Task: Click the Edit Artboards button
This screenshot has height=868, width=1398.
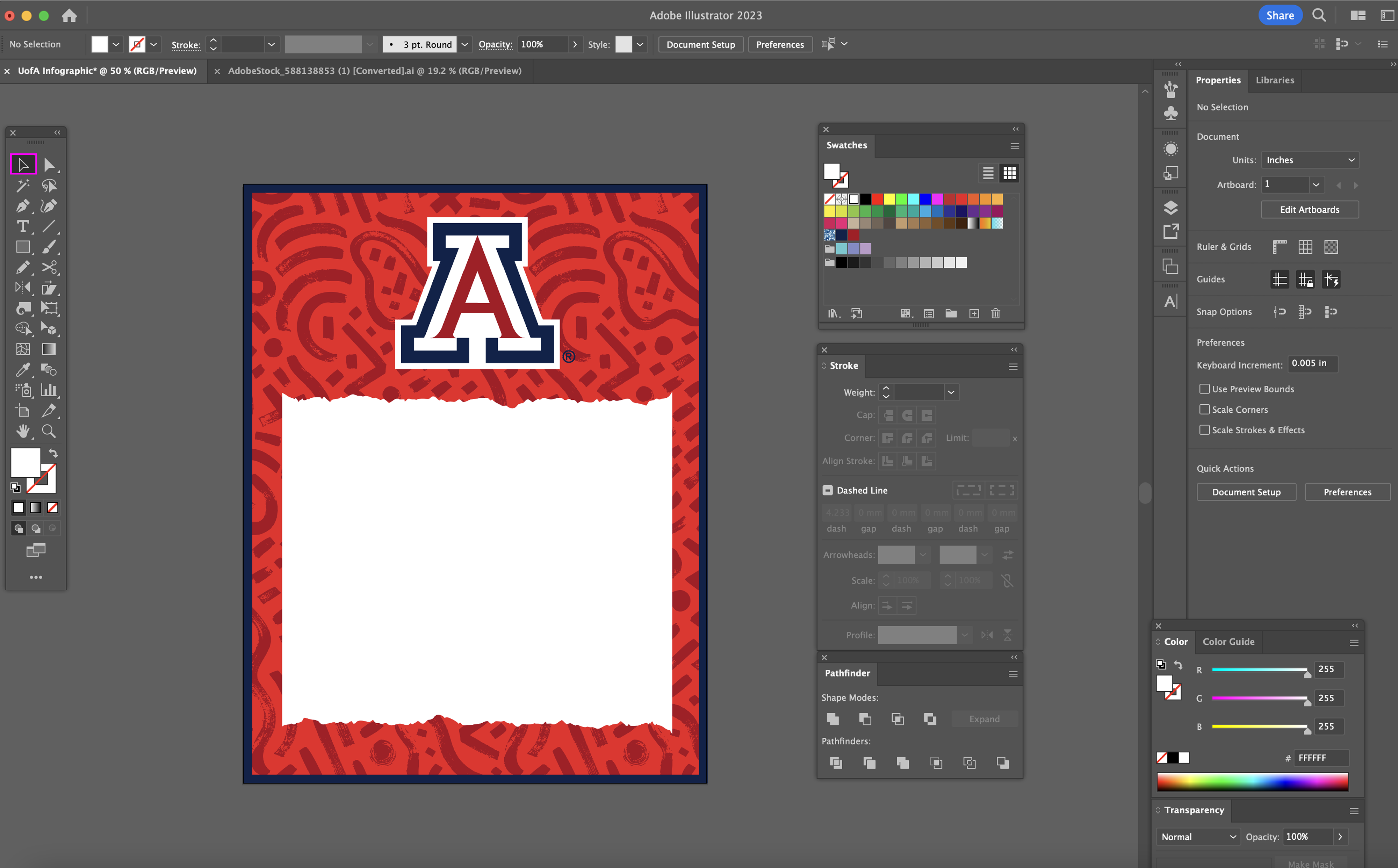Action: [1309, 210]
